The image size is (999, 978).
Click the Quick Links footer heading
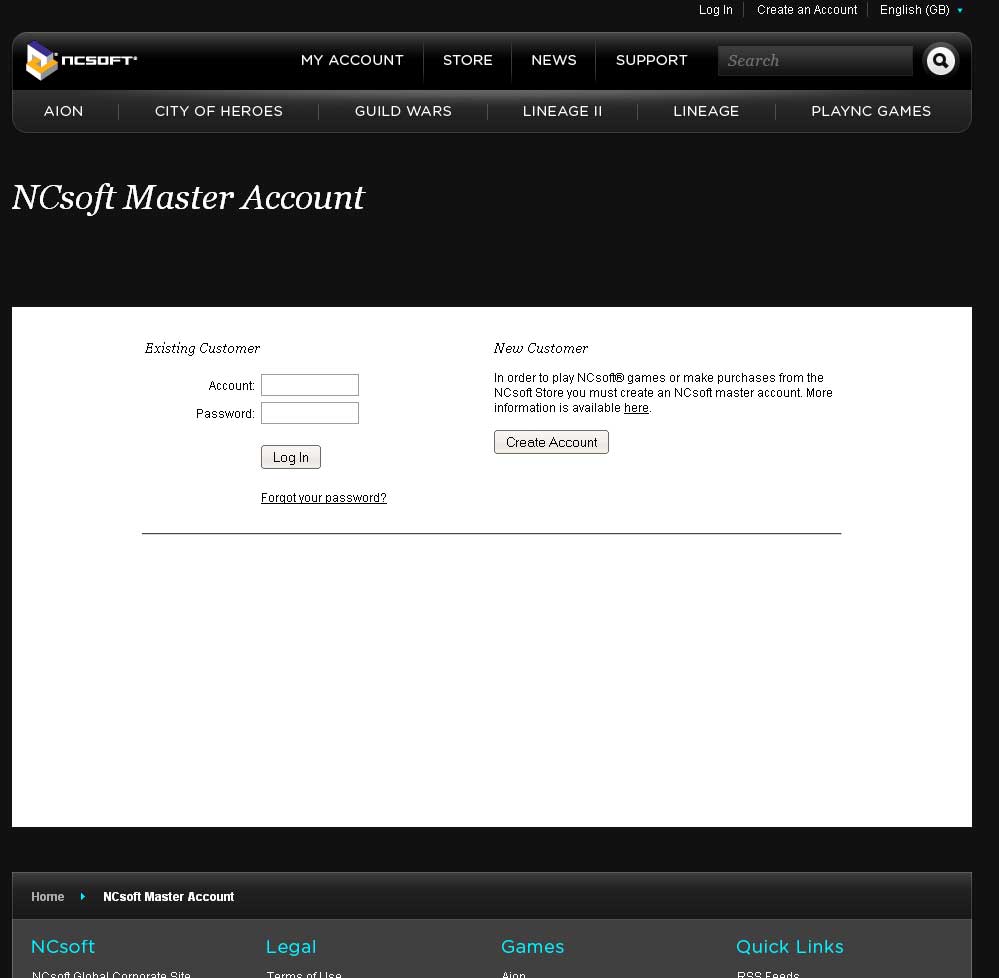(789, 946)
